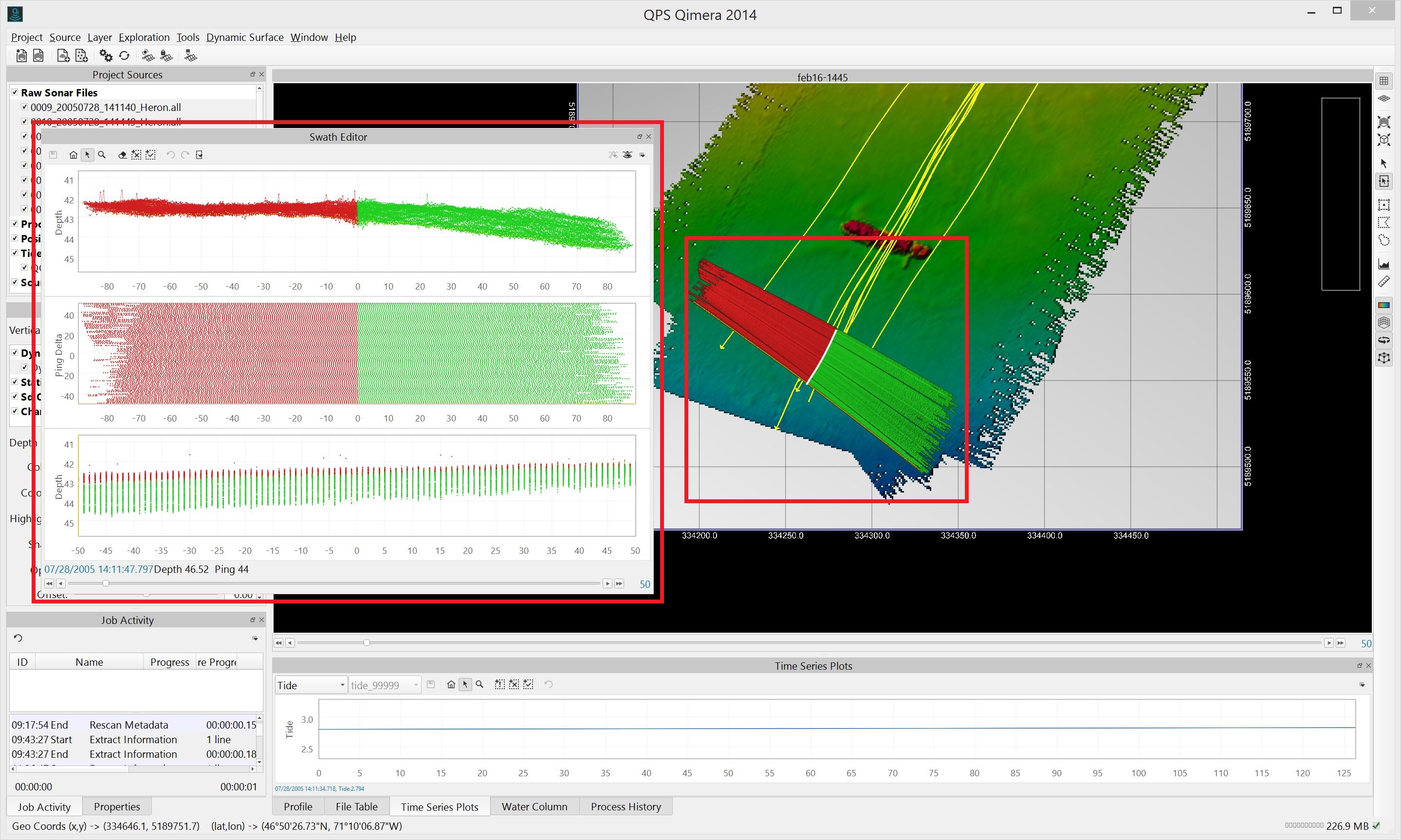
Task: Toggle the grid display button in the right toolbar
Action: click(1383, 81)
